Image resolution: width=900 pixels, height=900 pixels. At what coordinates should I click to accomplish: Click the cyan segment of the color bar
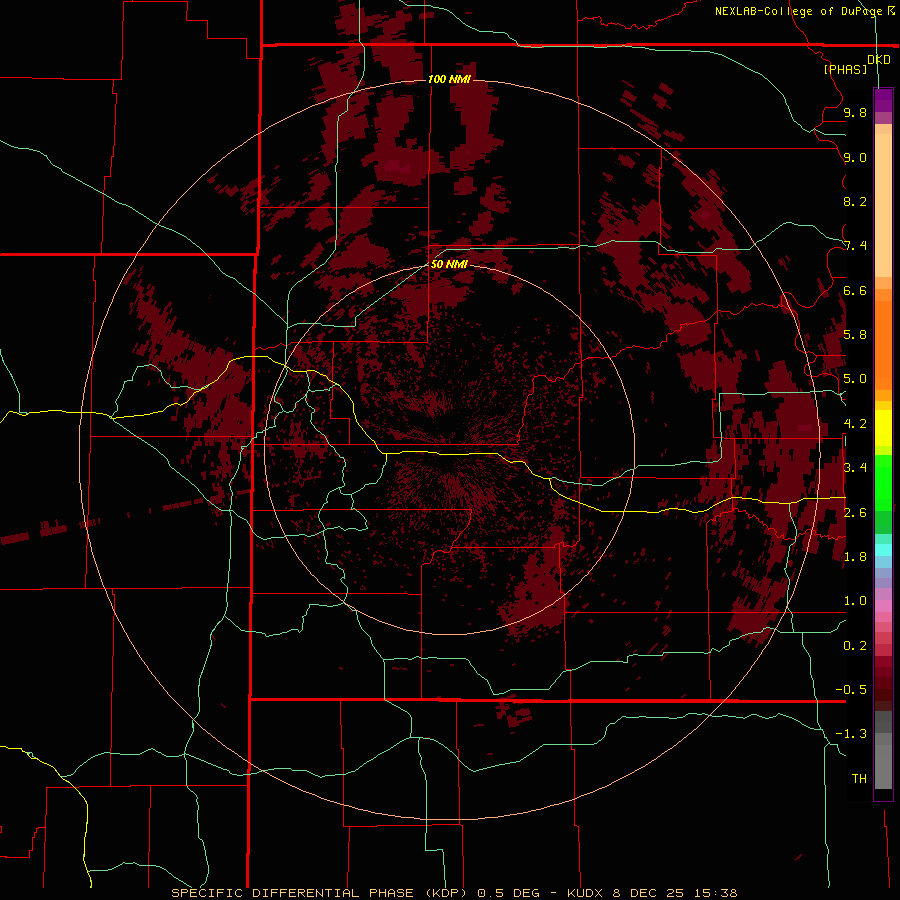(883, 550)
